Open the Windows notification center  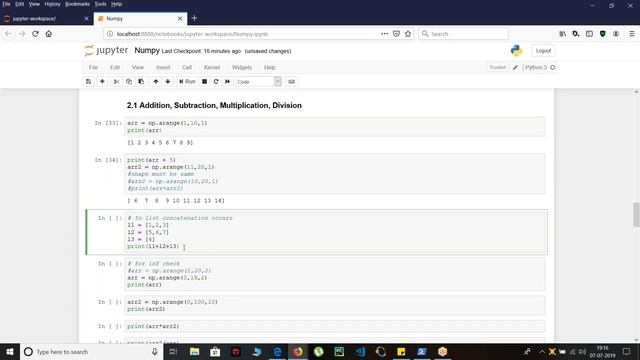pyautogui.click(x=627, y=352)
